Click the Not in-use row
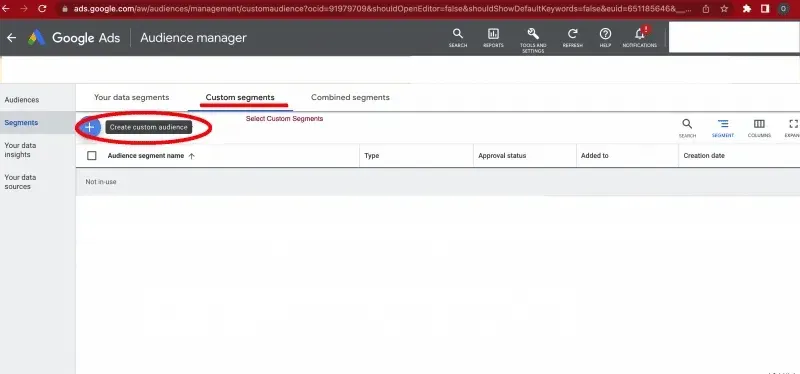This screenshot has height=374, width=800. [438, 182]
